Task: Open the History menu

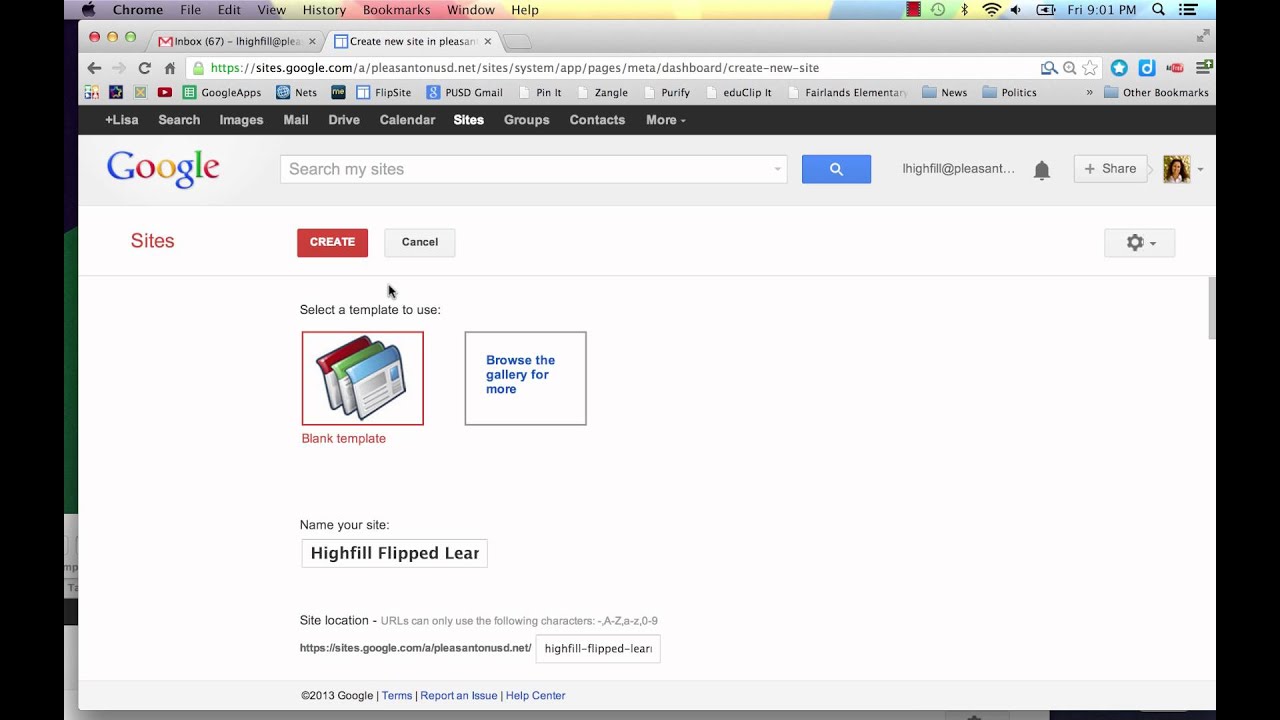Action: coord(324,10)
